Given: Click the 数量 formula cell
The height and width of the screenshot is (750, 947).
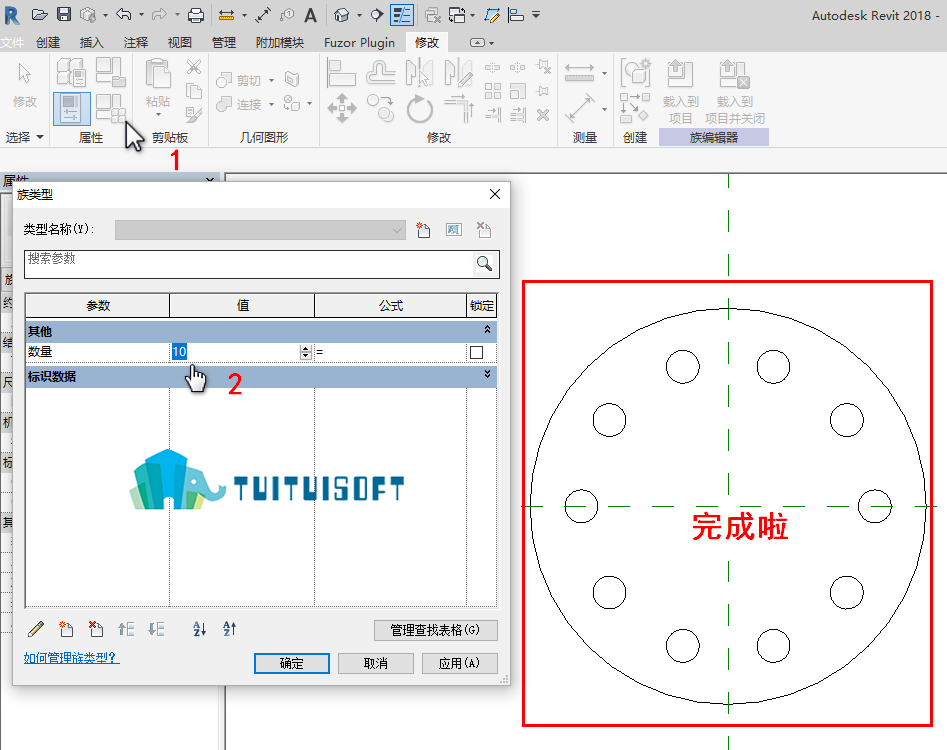Looking at the screenshot, I should (x=390, y=351).
